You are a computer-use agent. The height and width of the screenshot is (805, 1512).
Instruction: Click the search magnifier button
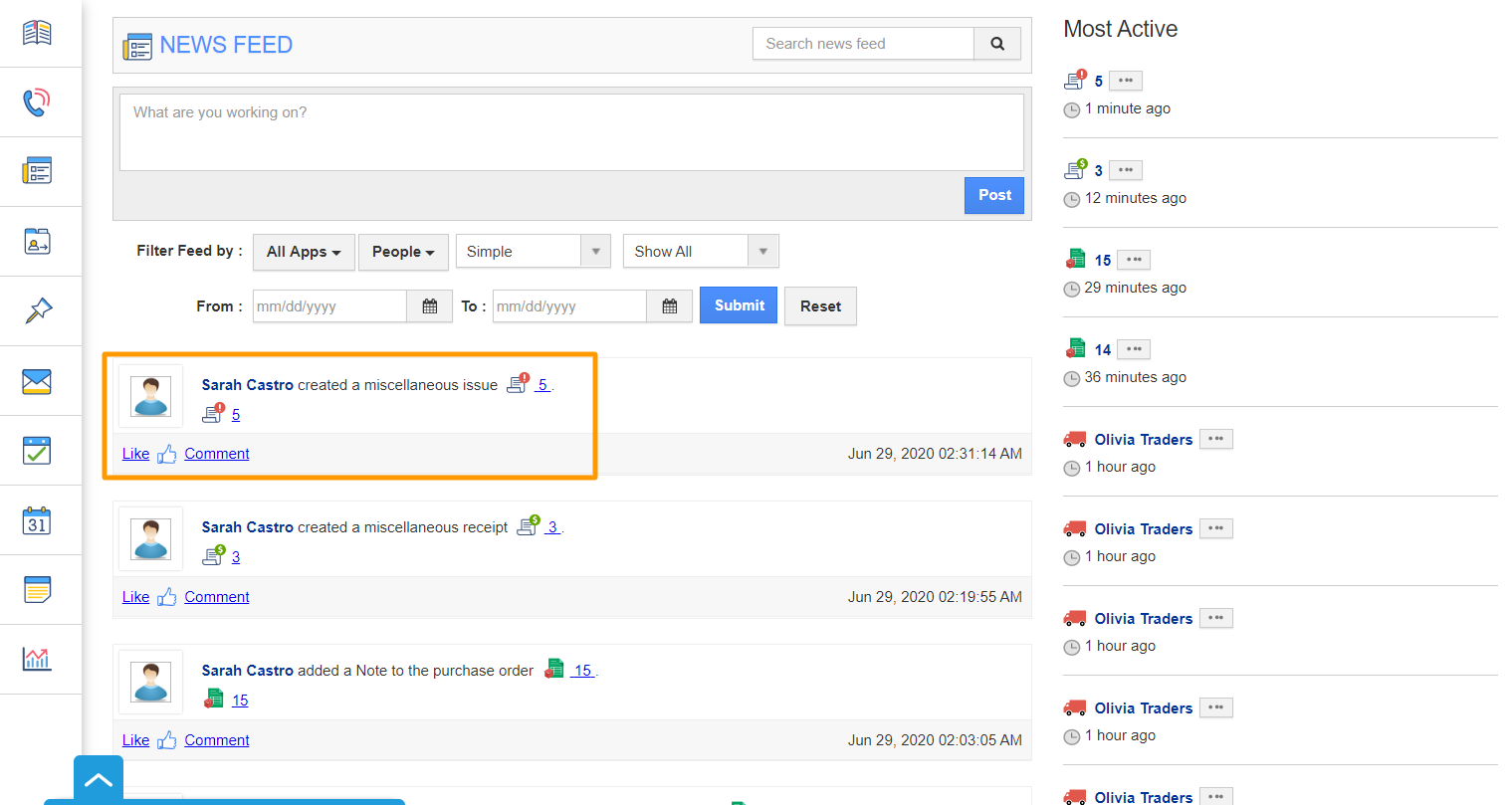[997, 44]
